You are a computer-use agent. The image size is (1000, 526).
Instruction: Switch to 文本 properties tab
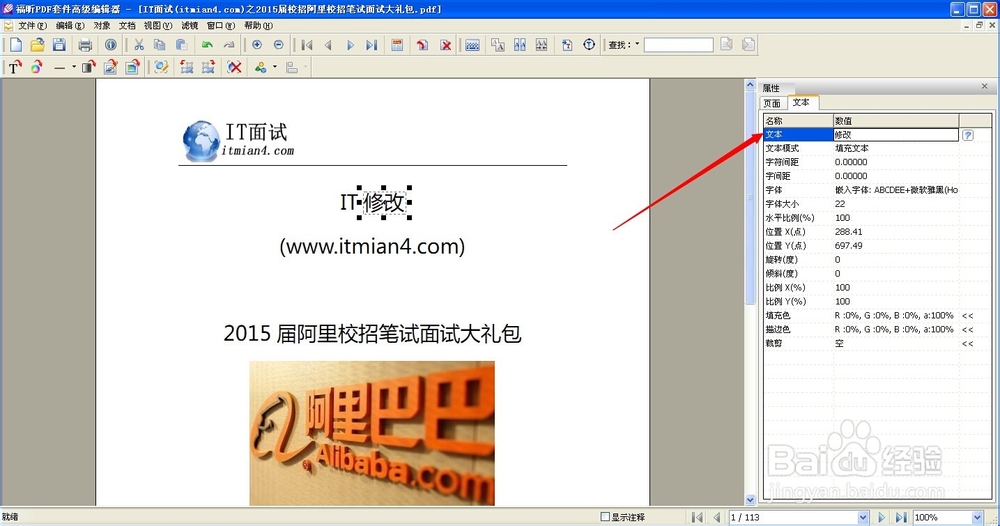click(x=802, y=102)
